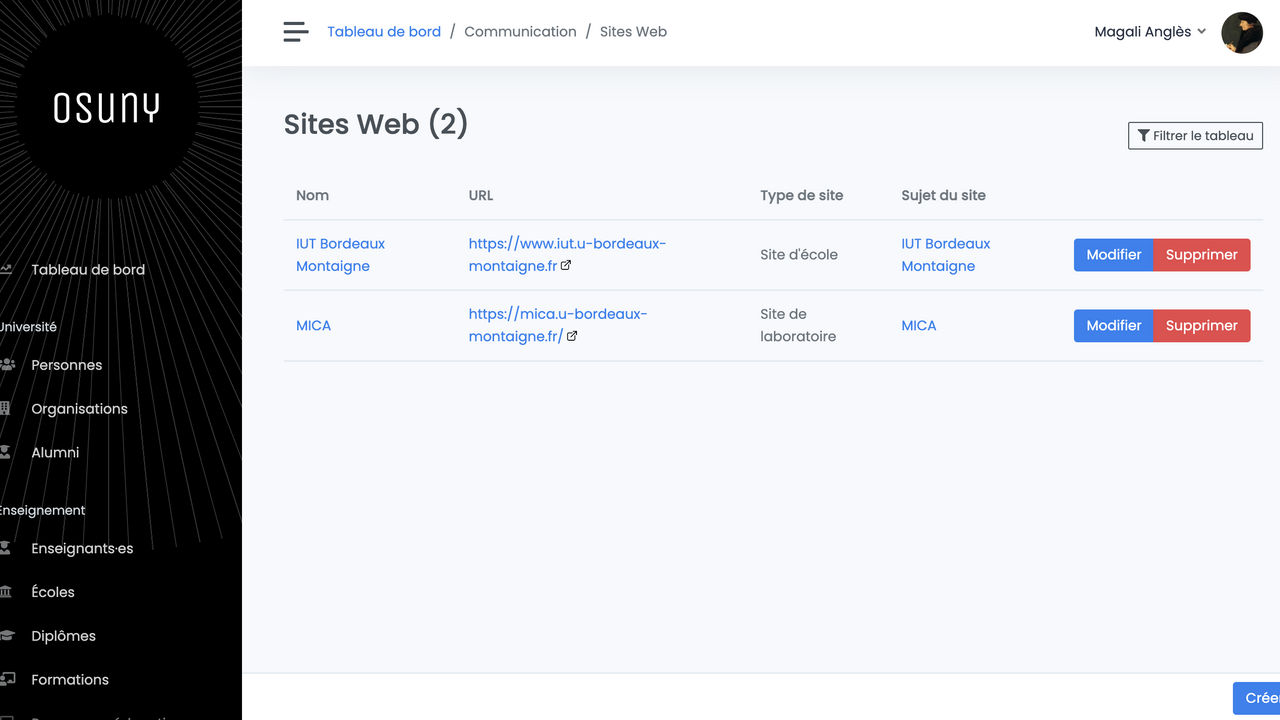Click the Filtrer le tableau button
Screen dimensions: 1280x720
pyautogui.click(x=1195, y=136)
